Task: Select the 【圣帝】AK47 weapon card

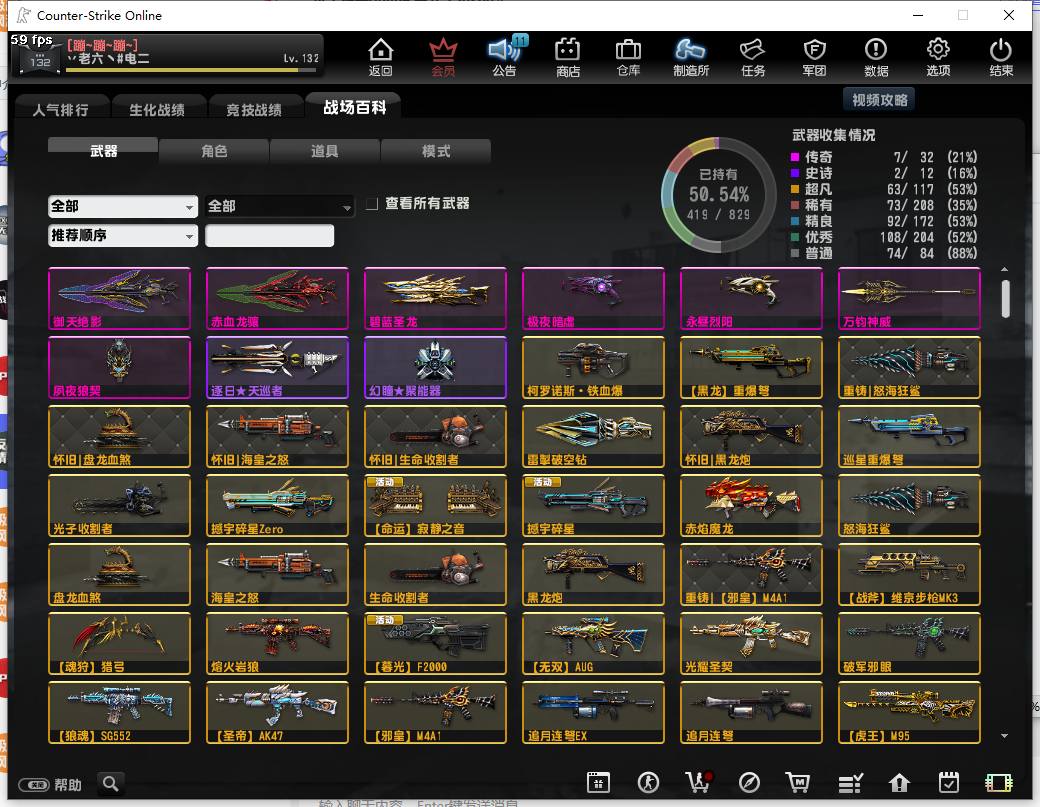Action: 277,712
